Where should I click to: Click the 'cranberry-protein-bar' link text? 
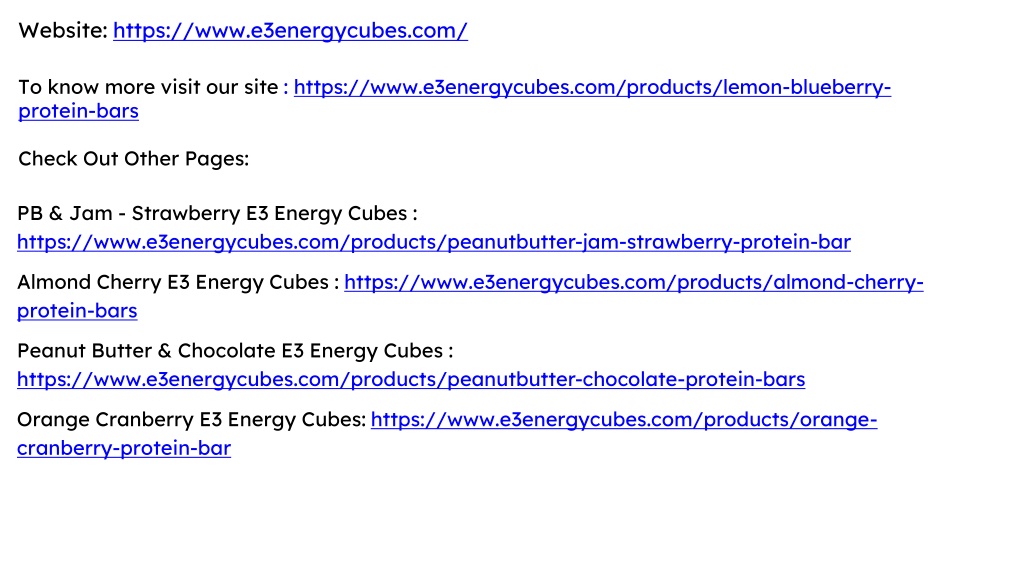pyautogui.click(x=124, y=448)
